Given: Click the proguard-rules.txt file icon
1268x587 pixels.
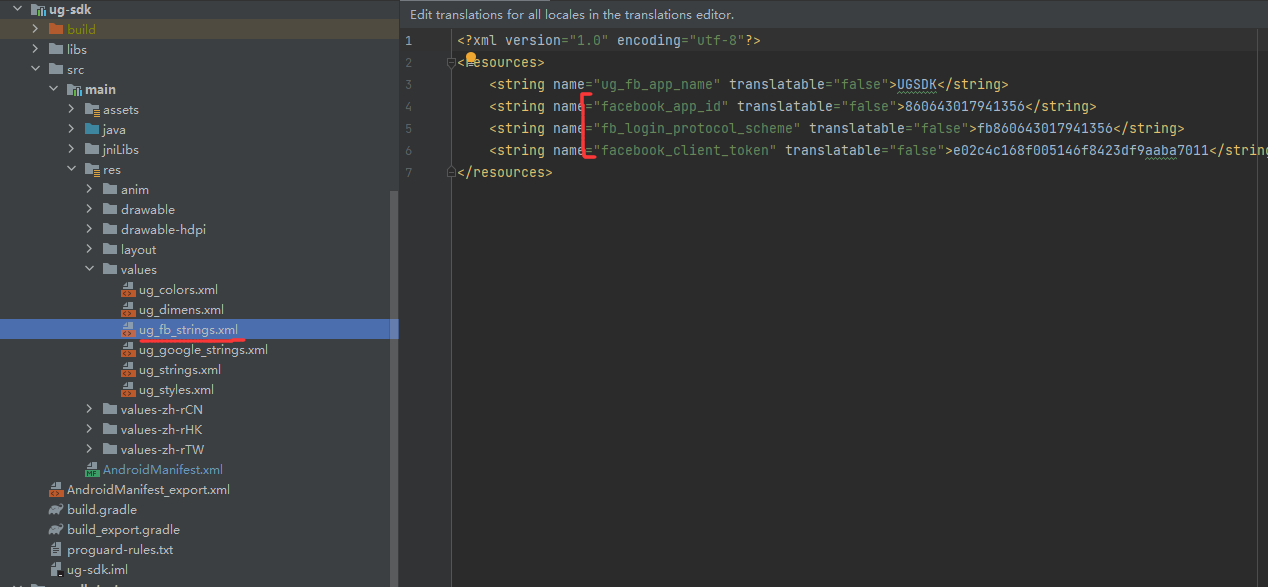Looking at the screenshot, I should (56, 550).
